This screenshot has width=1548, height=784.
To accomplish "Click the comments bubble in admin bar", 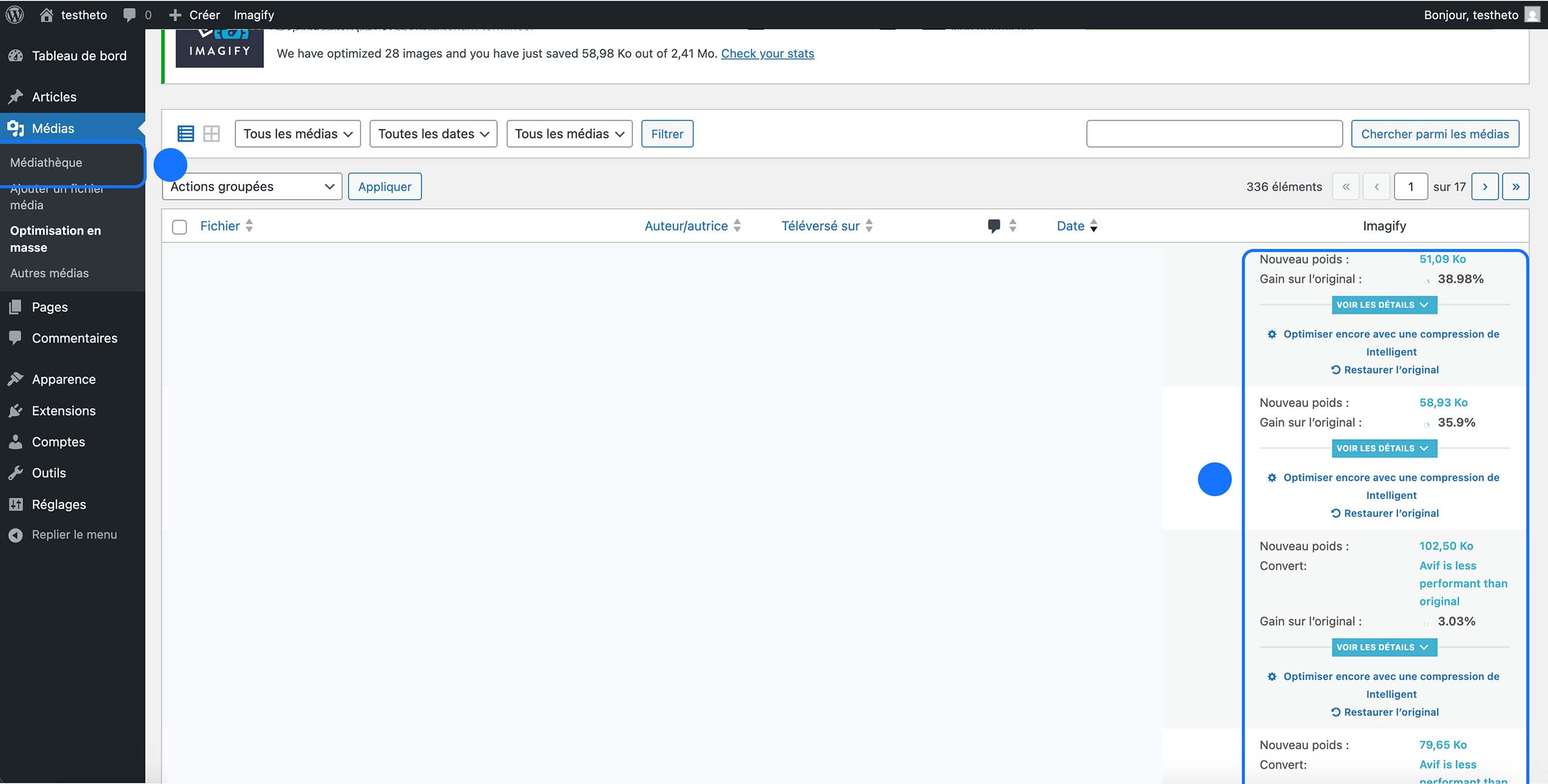I will click(x=130, y=15).
